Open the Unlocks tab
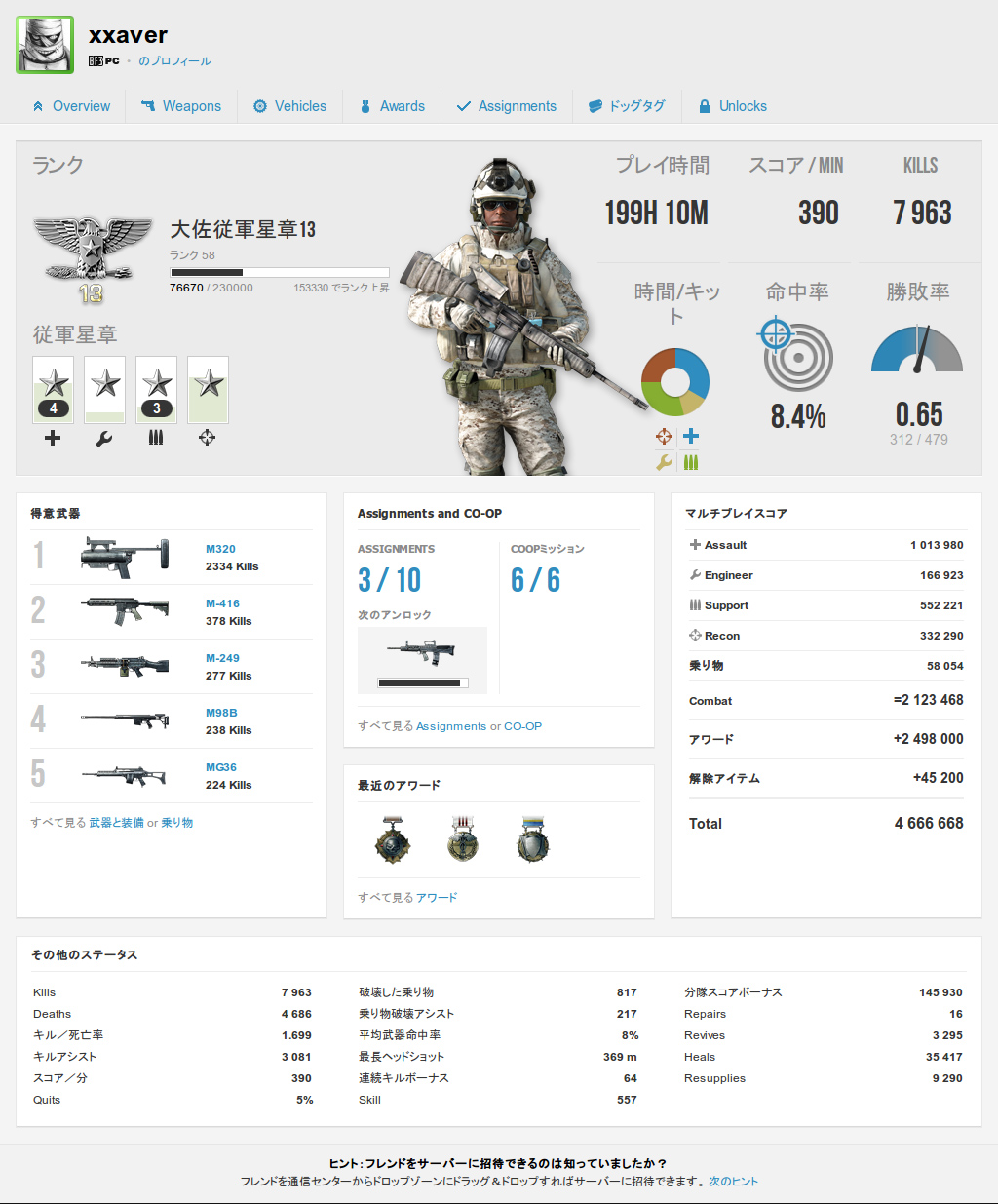The width and height of the screenshot is (998, 1204). pyautogui.click(x=732, y=106)
